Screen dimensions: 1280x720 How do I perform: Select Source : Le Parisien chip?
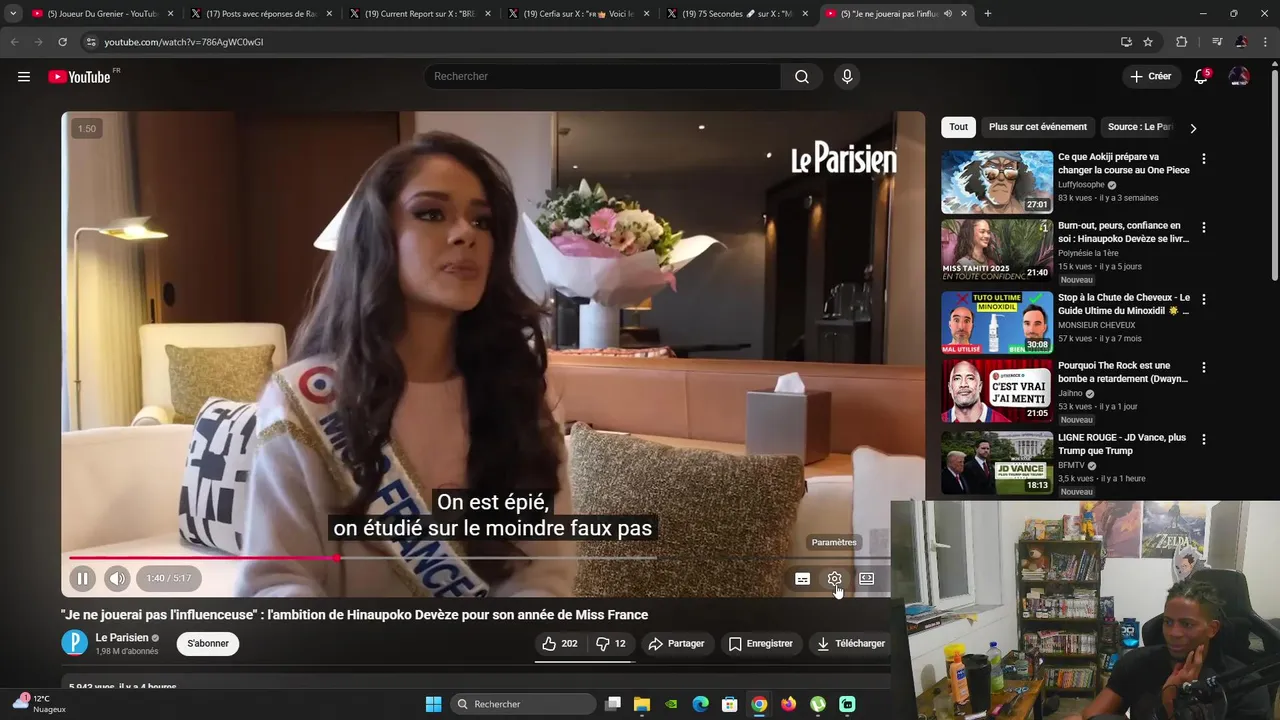coord(1140,127)
